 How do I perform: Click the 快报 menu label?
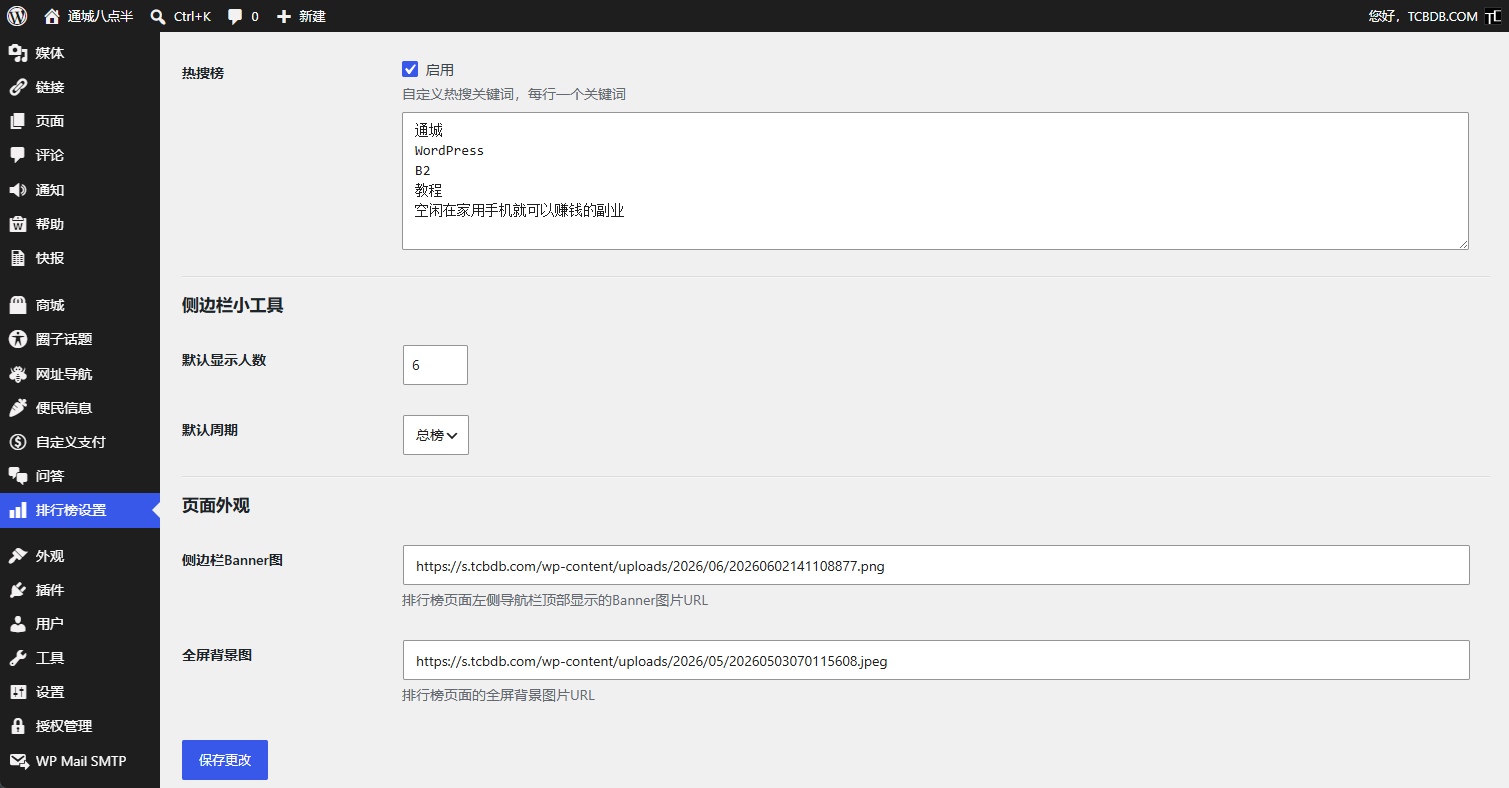click(x=50, y=258)
